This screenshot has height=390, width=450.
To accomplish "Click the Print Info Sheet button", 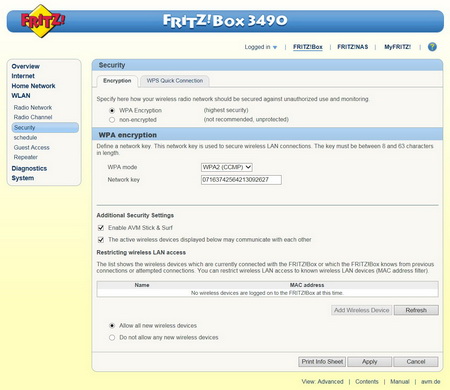I will (322, 362).
